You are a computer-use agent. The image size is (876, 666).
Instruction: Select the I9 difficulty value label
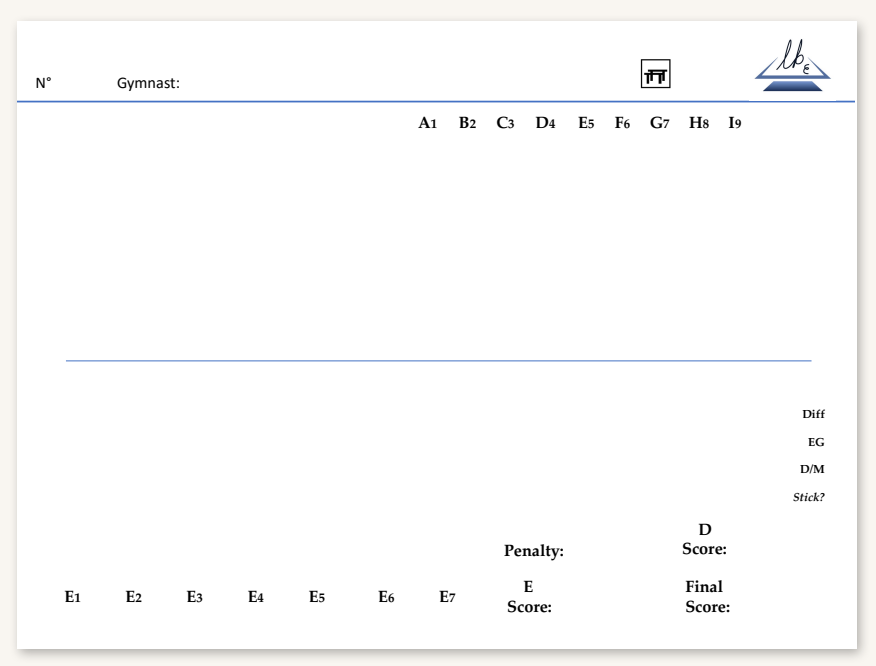tap(735, 123)
